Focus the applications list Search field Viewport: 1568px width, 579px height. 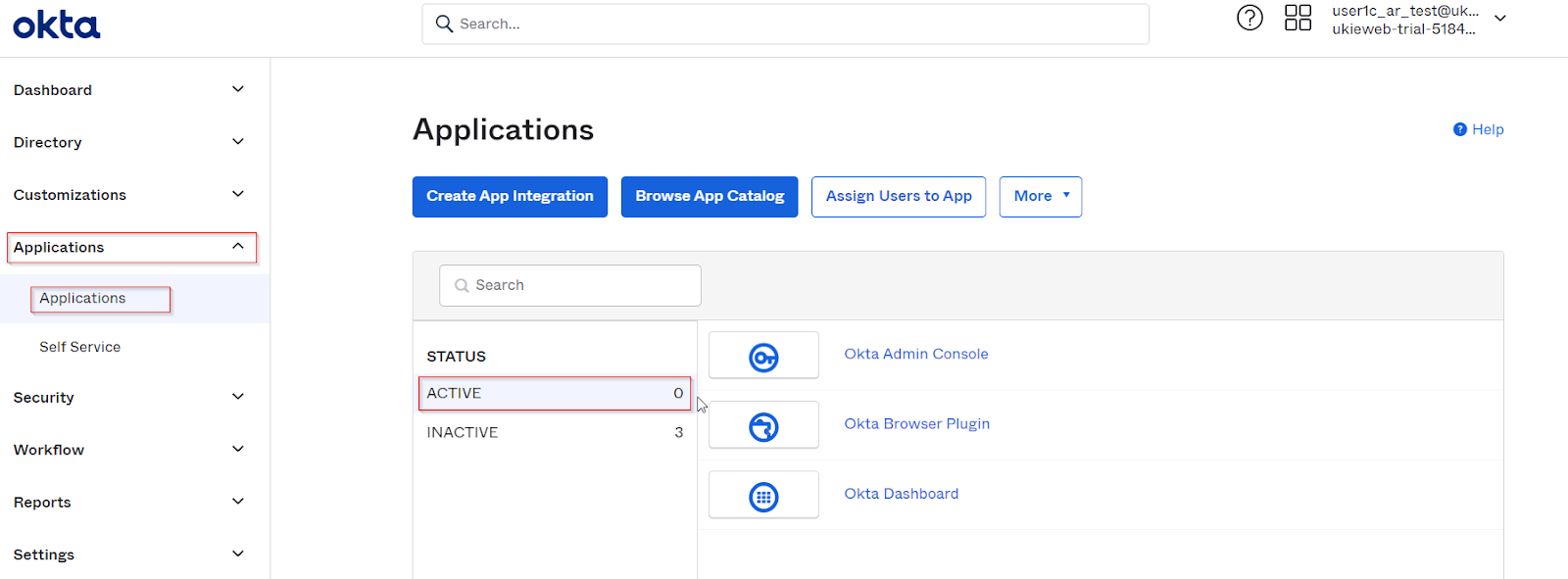click(x=570, y=285)
